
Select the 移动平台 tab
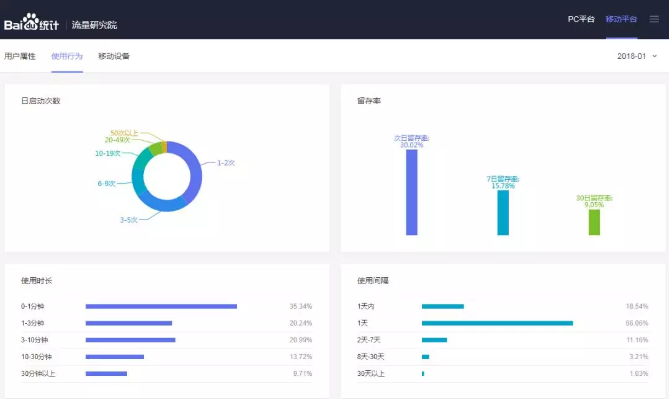pos(621,19)
